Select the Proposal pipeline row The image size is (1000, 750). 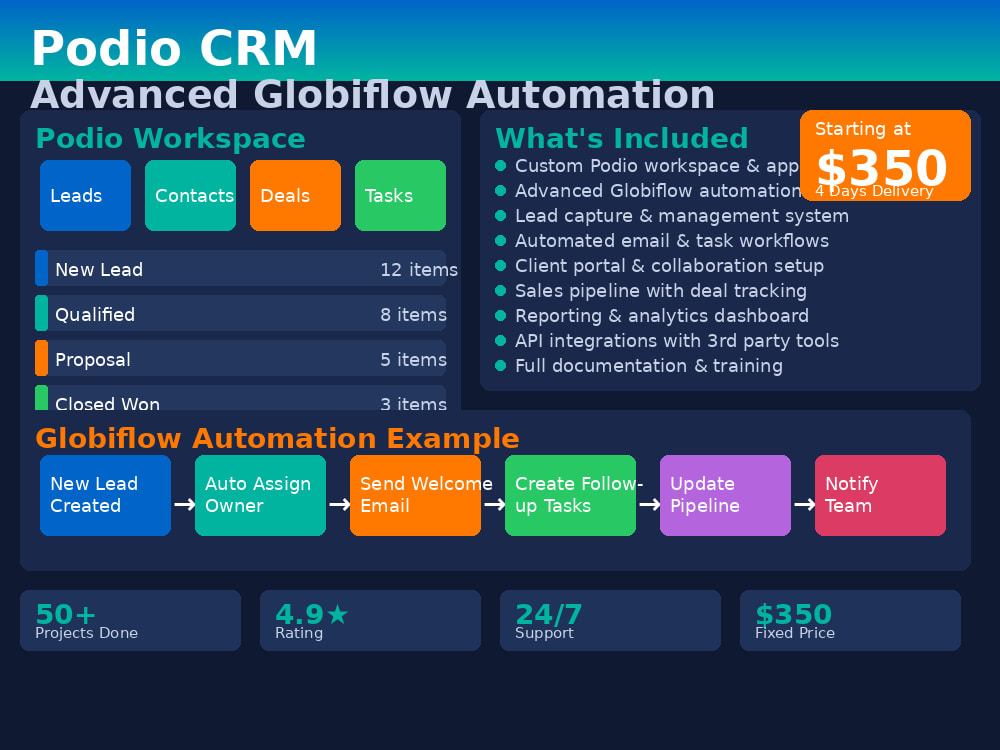coord(240,358)
